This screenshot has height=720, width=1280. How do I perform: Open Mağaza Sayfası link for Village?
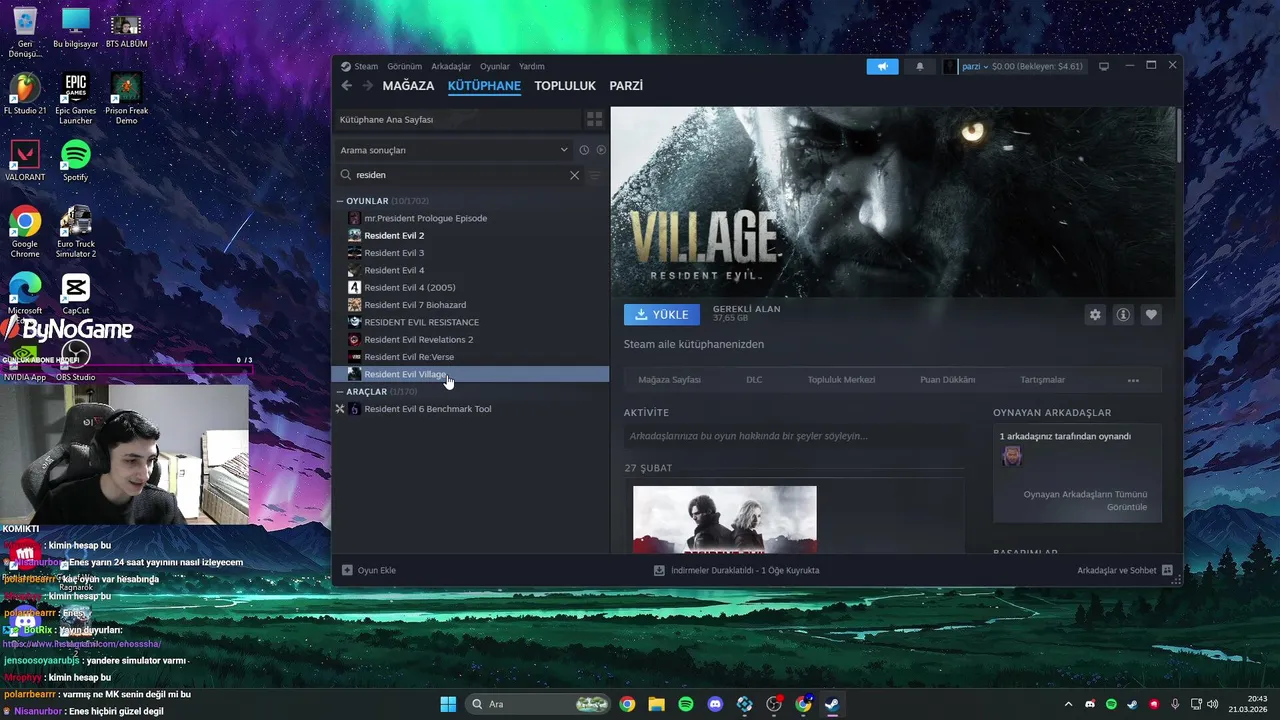tap(669, 380)
